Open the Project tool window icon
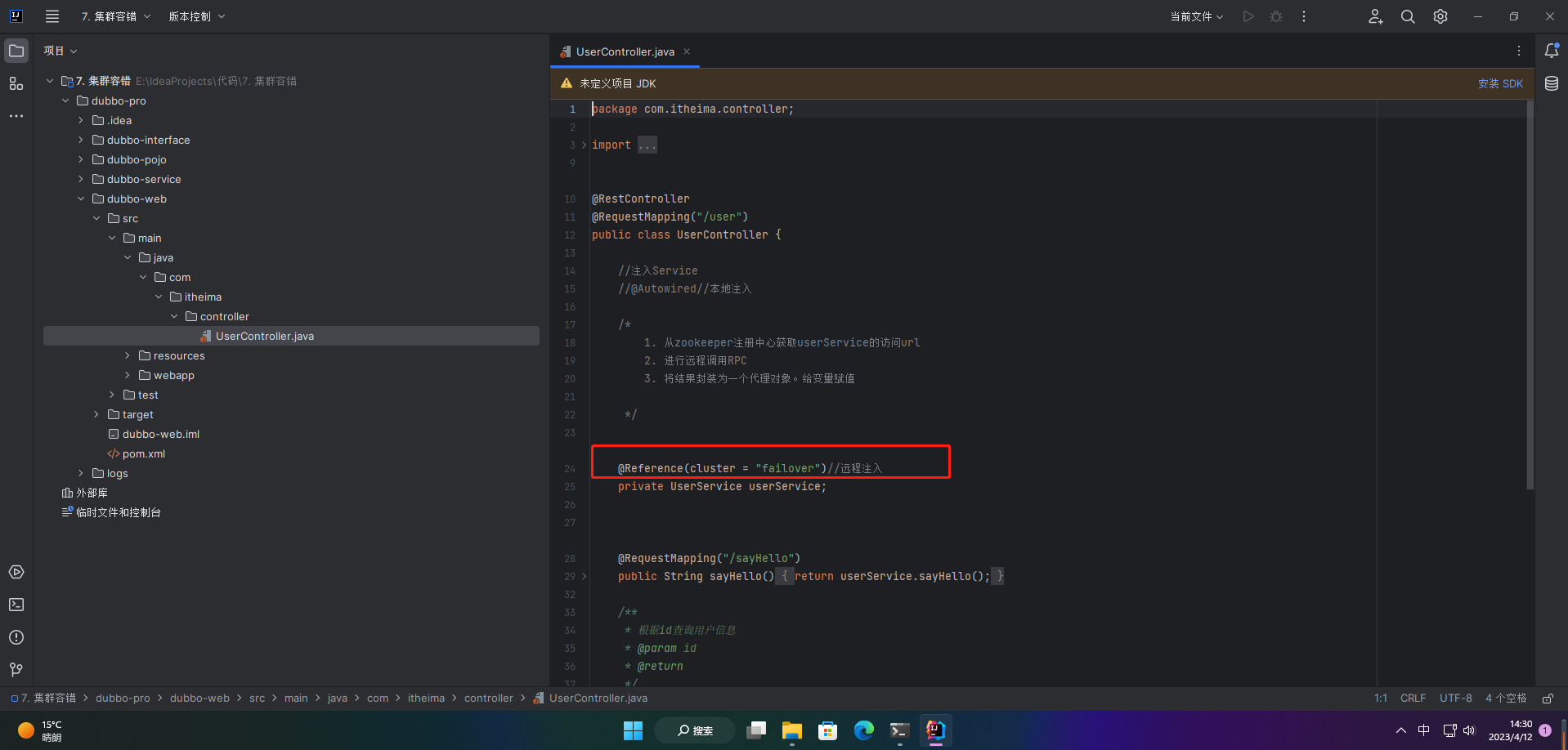 tap(16, 51)
